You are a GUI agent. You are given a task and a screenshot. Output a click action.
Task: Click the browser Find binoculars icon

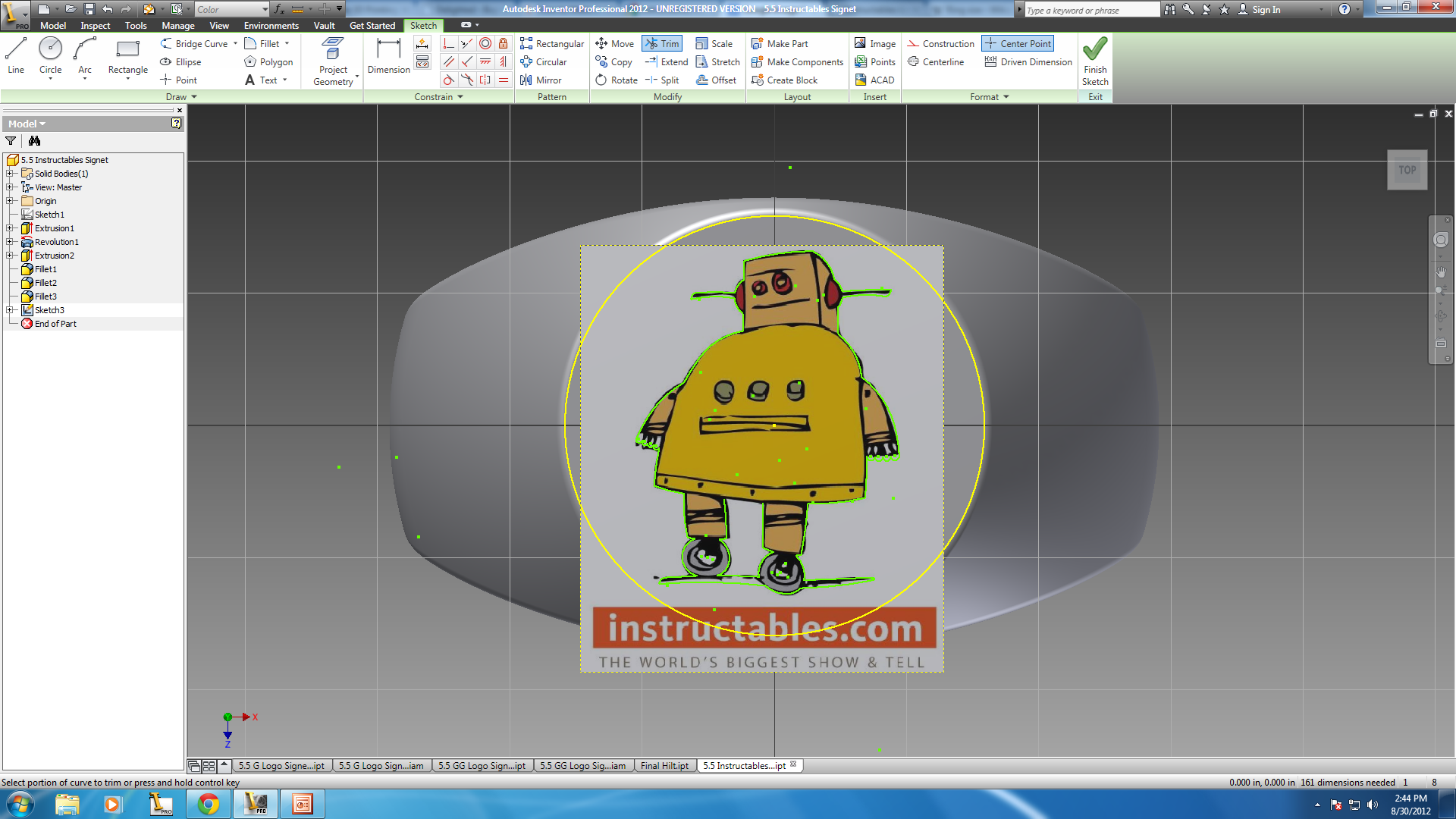click(34, 141)
